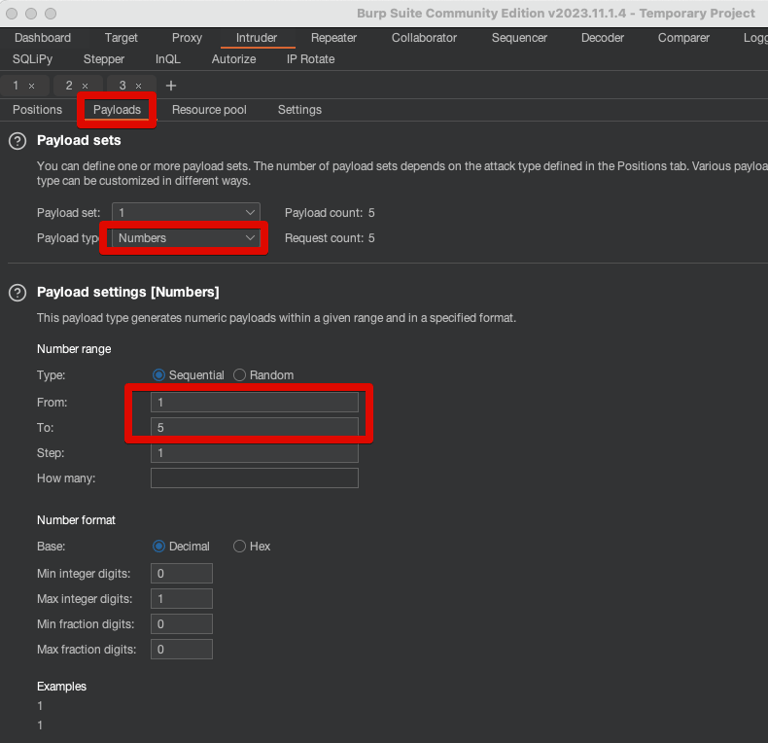Select the Random number type
Screen dimensions: 768x743
[x=240, y=375]
